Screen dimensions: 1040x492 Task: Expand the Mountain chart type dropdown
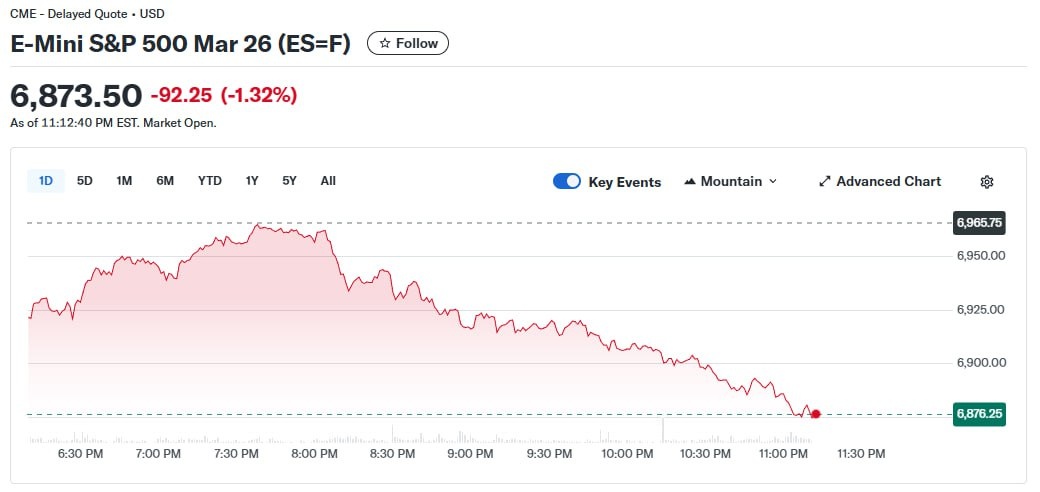(772, 182)
